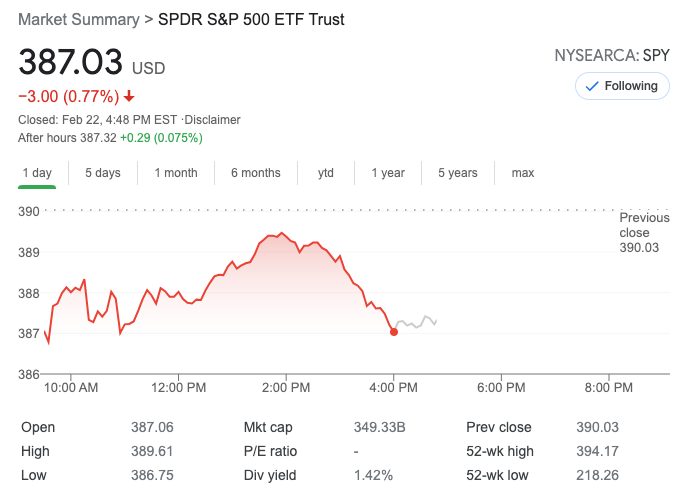The width and height of the screenshot is (695, 497).
Task: Click the red down arrow beside price change
Action: tap(129, 97)
